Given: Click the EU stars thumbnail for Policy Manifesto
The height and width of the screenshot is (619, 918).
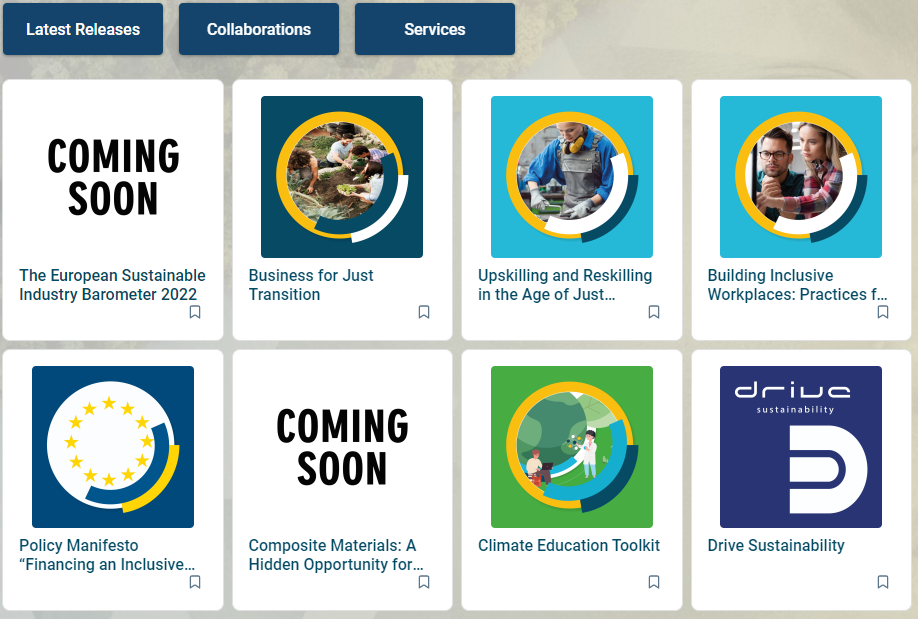Looking at the screenshot, I should (113, 447).
